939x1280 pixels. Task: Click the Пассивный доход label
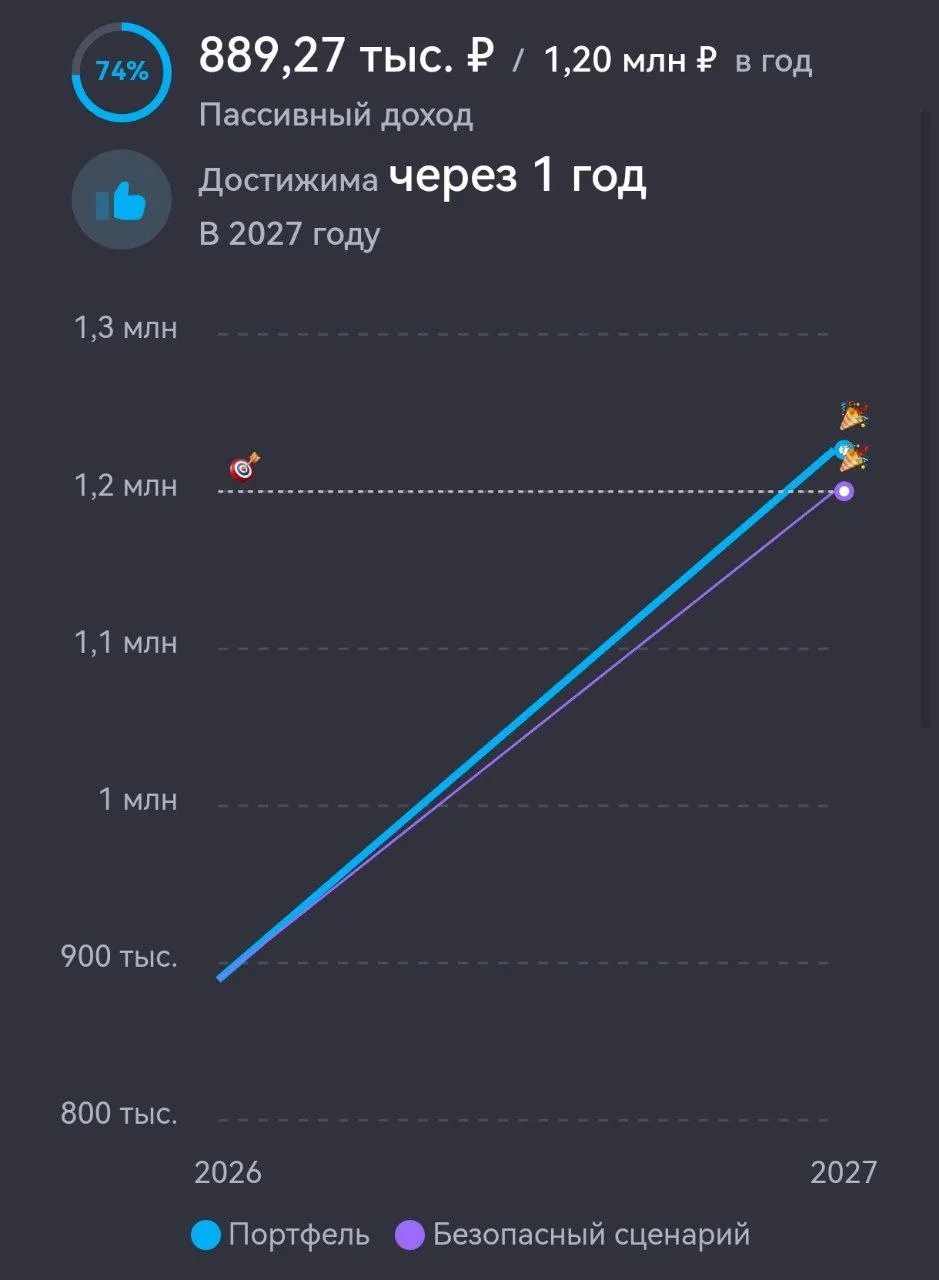click(336, 116)
